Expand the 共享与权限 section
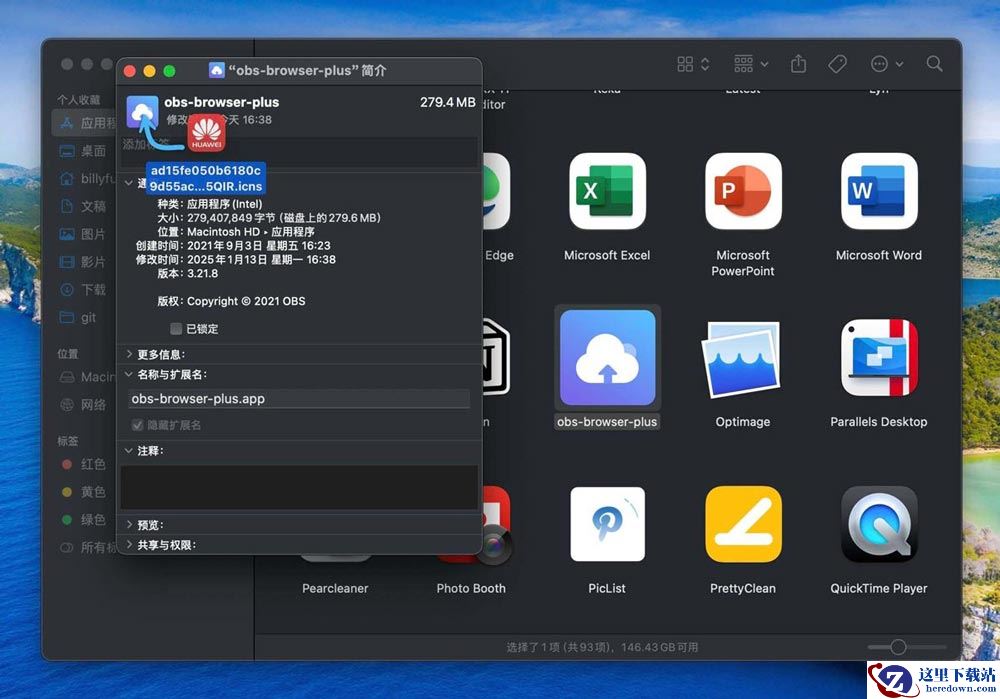Image resolution: width=1000 pixels, height=699 pixels. click(129, 545)
